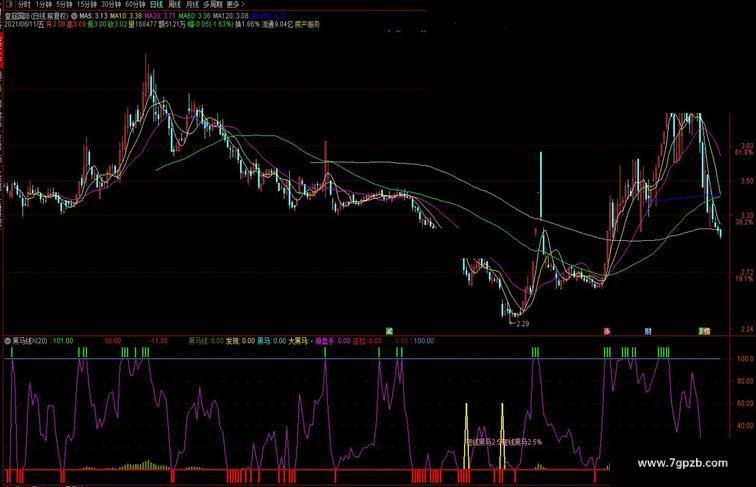Image resolution: width=756 pixels, height=487 pixels.
Task: Click the 庄拉 indicator label
Action: tap(359, 341)
